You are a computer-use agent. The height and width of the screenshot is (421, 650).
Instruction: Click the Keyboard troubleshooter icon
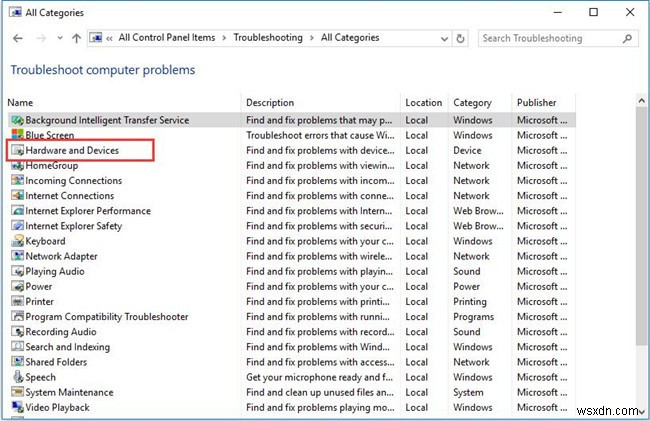click(x=17, y=241)
